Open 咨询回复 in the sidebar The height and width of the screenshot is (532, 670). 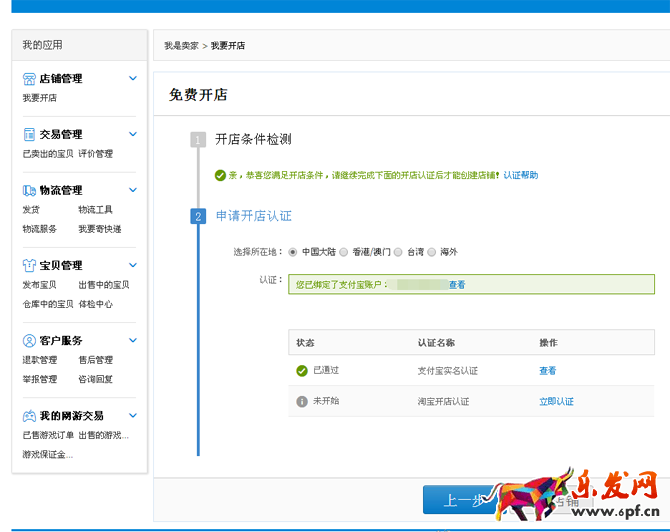96,379
